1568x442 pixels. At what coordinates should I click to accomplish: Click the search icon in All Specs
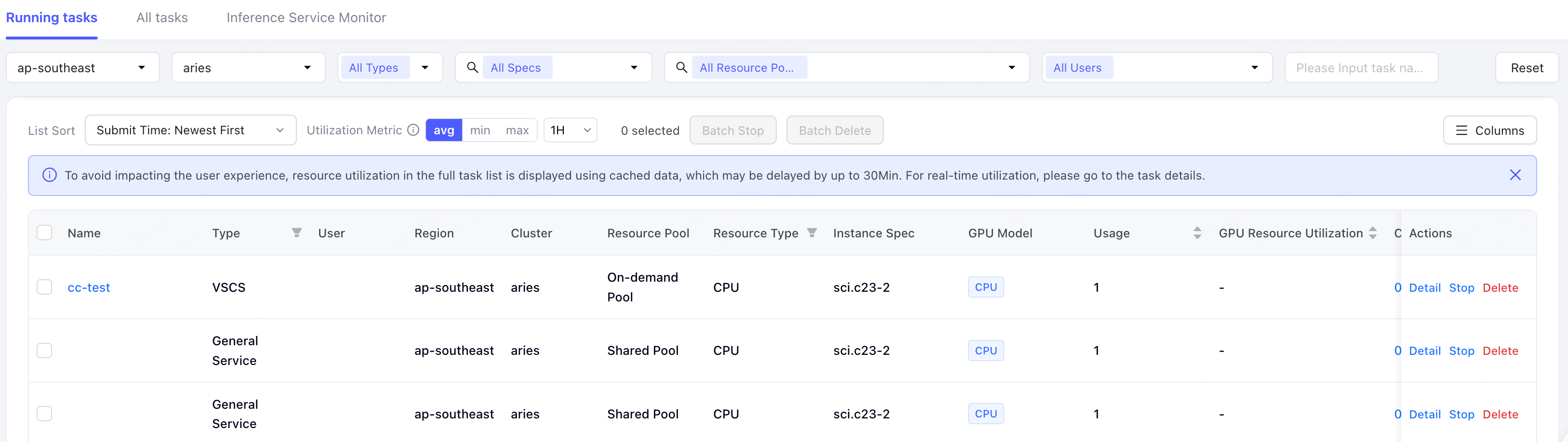coord(472,67)
